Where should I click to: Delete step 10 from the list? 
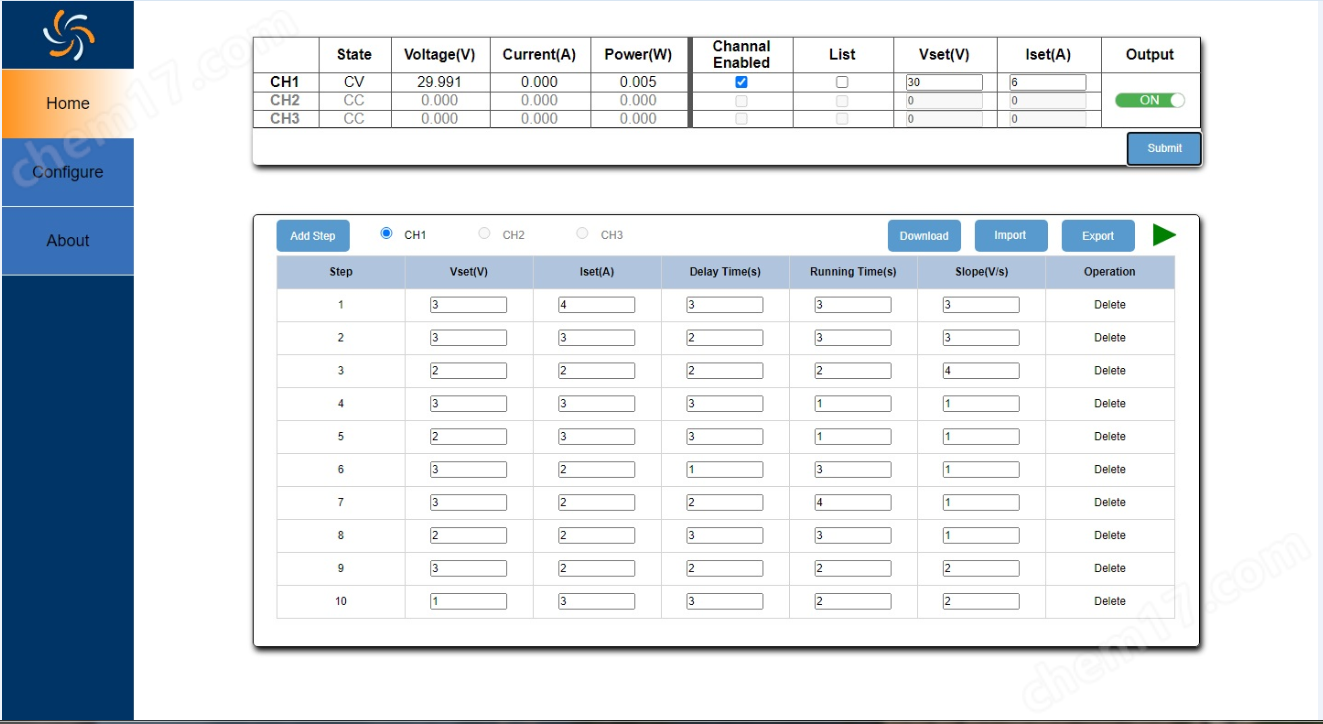1110,602
